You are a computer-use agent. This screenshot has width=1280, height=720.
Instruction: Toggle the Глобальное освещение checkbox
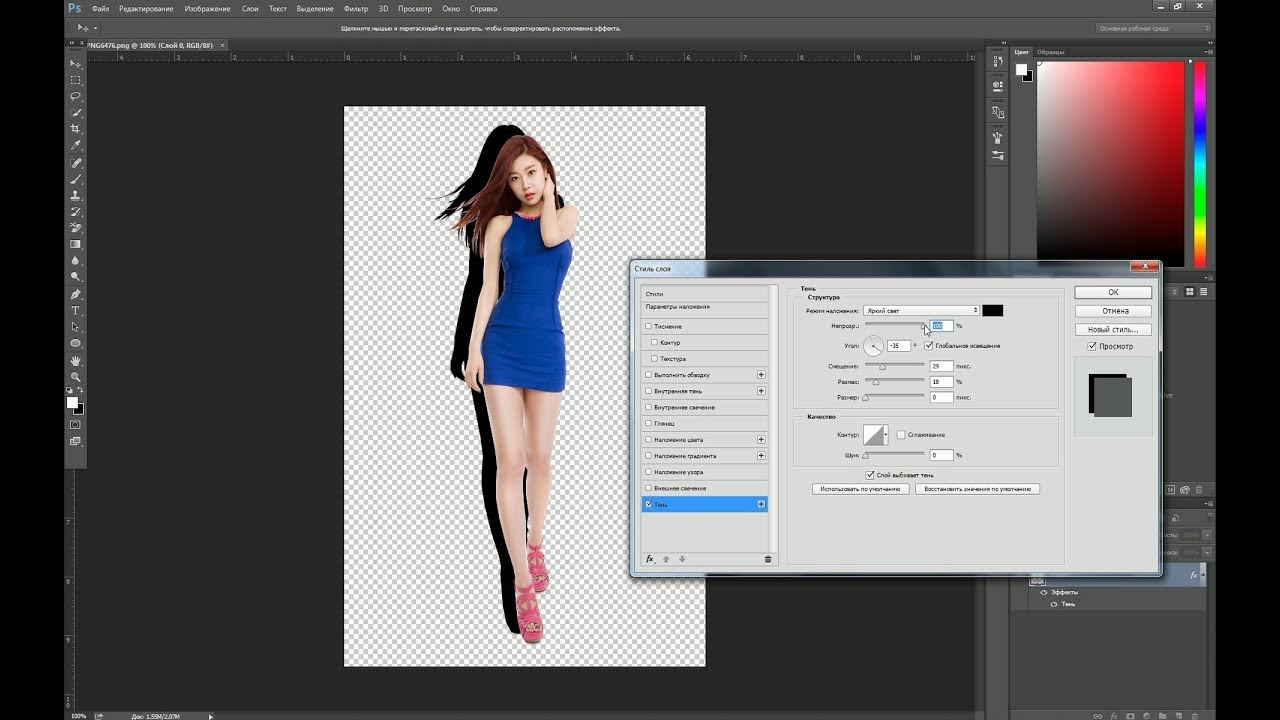(929, 346)
